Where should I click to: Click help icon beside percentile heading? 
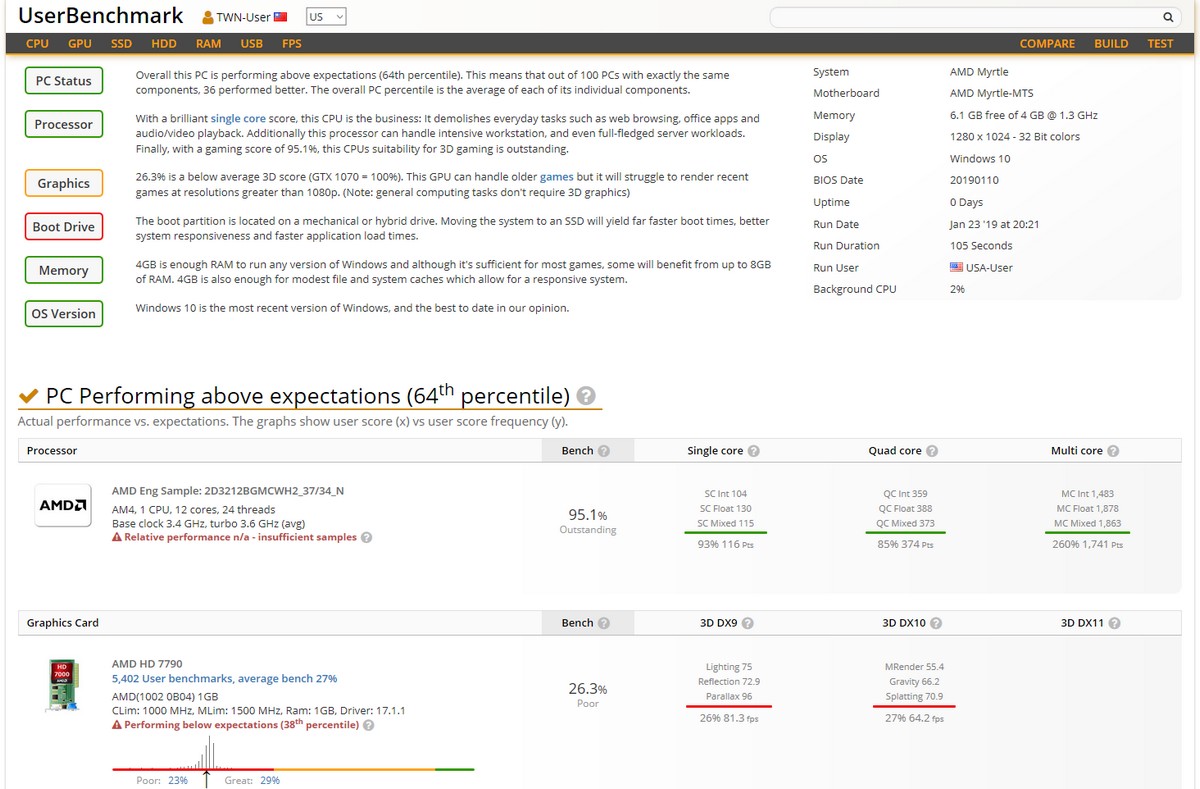[587, 395]
